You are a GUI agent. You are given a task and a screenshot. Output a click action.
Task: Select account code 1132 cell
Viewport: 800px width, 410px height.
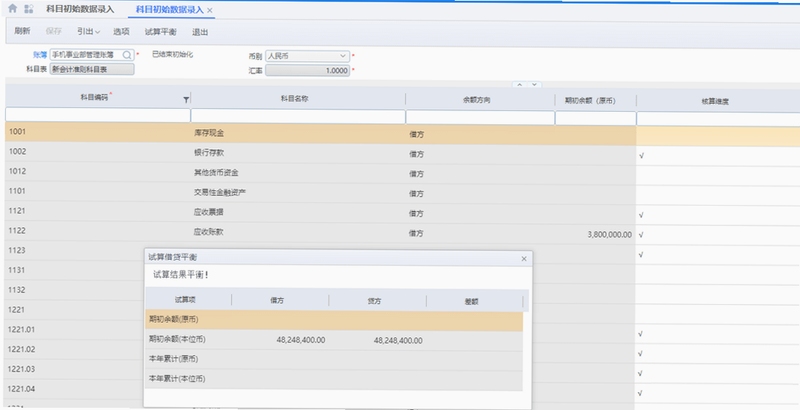click(74, 290)
